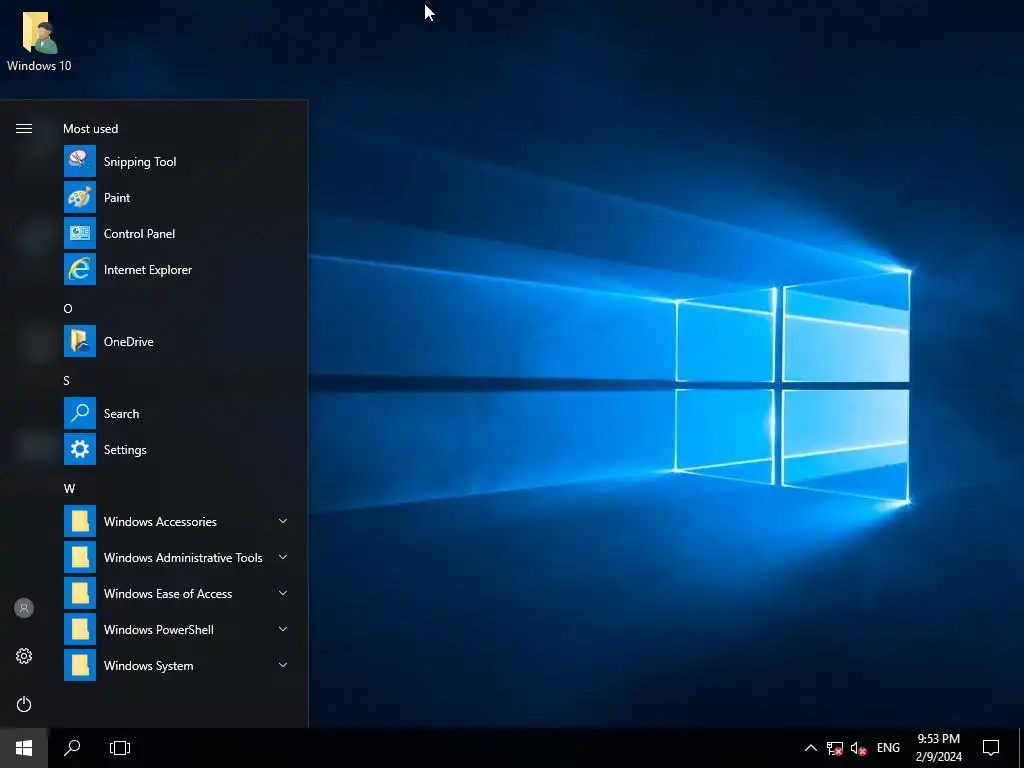
Task: Expand Windows Ease of Access chevron
Action: (283, 593)
